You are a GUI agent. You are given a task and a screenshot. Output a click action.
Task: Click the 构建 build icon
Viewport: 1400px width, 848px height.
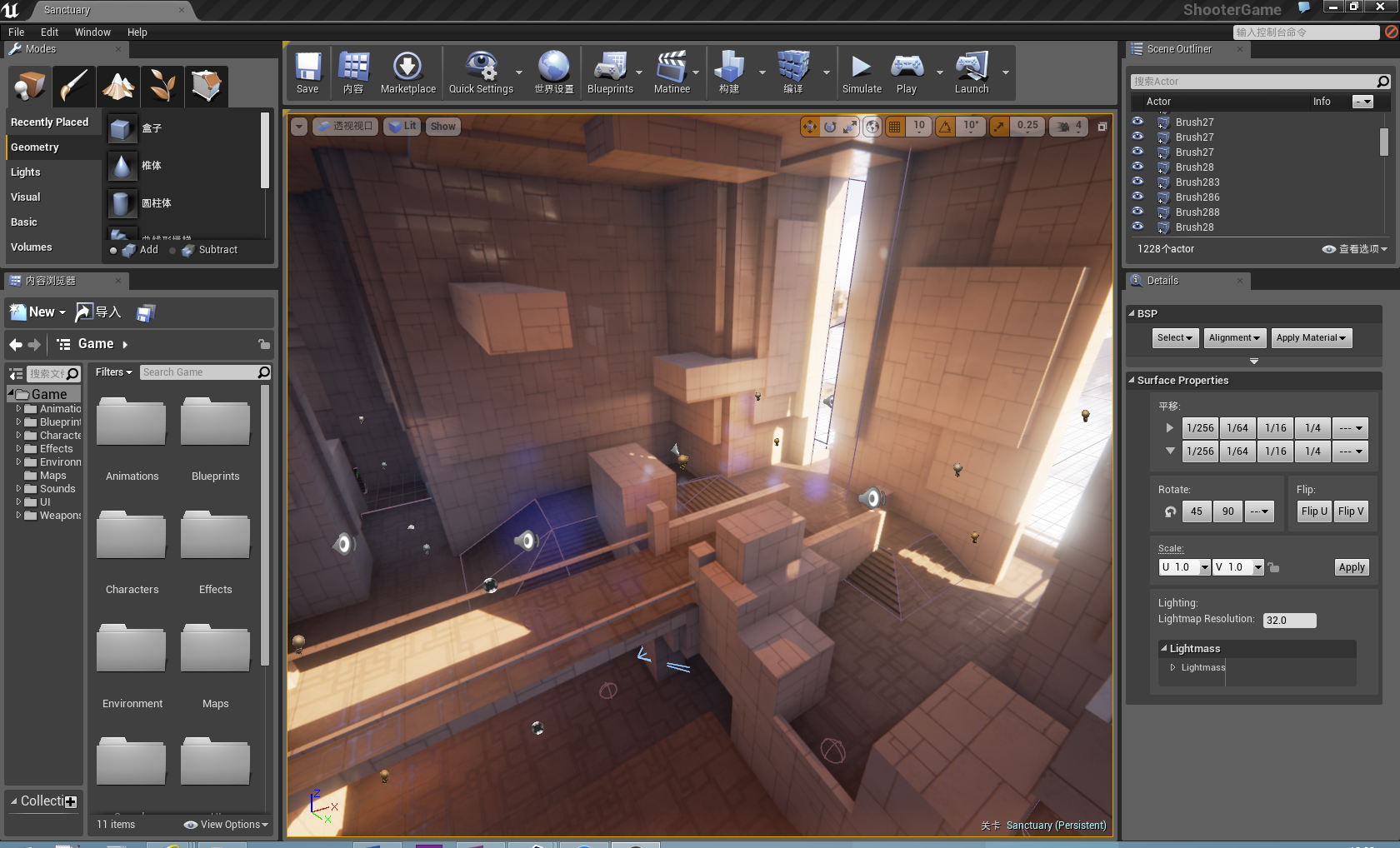[x=729, y=72]
